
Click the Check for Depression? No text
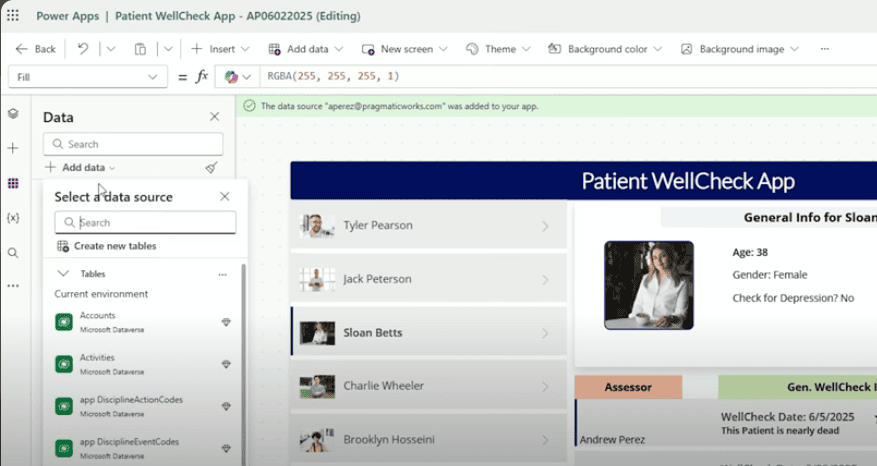(793, 298)
